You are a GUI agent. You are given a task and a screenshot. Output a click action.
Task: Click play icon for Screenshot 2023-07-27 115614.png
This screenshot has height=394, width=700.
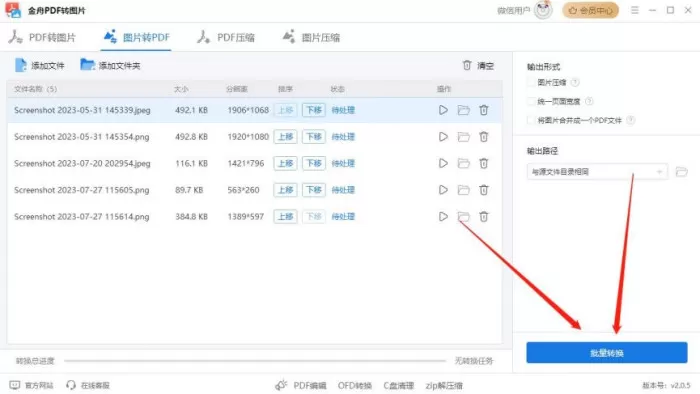(x=443, y=216)
